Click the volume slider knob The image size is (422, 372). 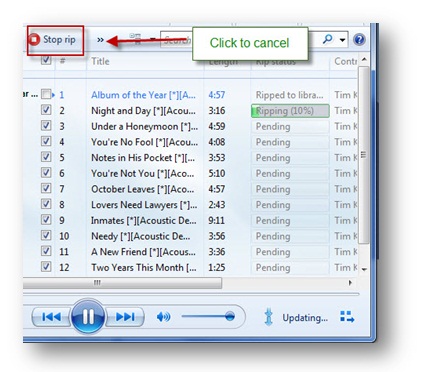(x=230, y=316)
